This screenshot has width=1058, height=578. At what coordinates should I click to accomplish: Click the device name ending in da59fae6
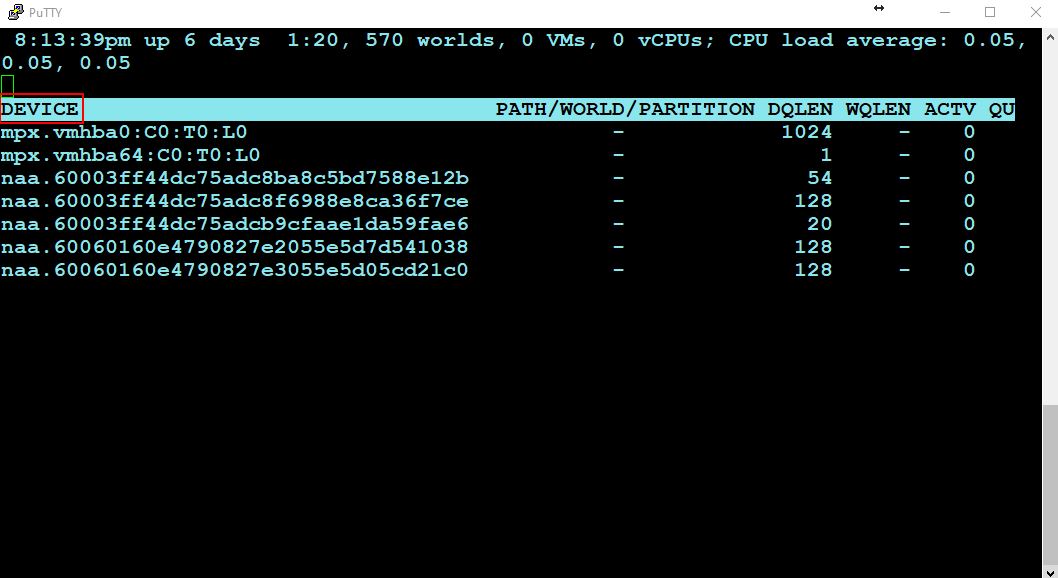(x=234, y=224)
